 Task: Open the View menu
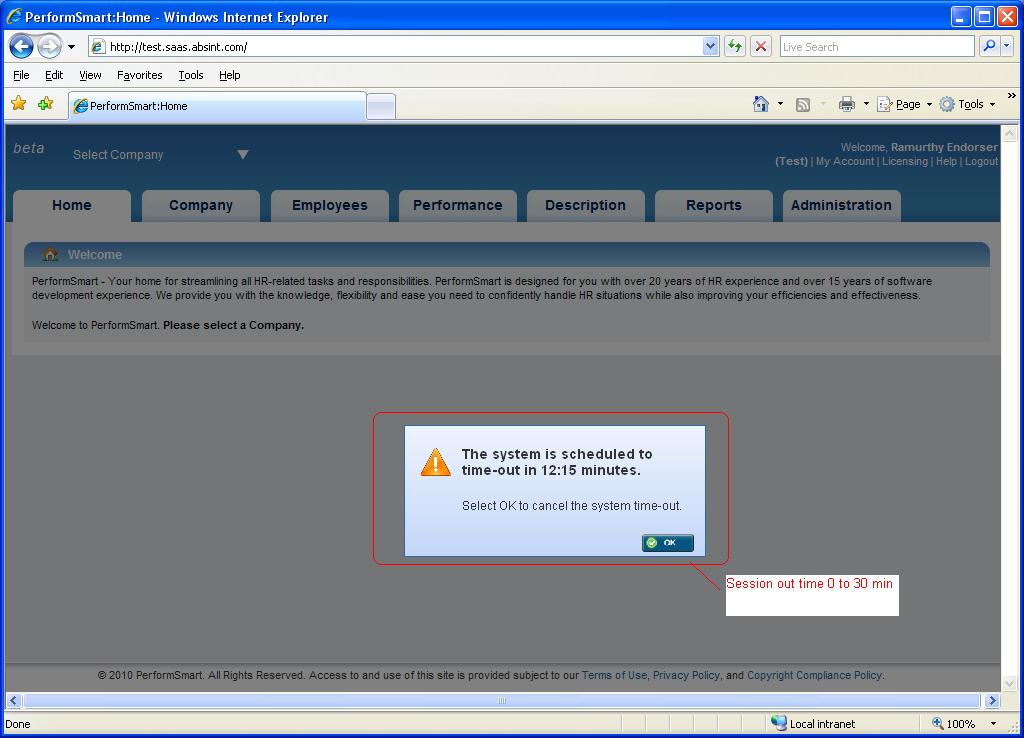click(90, 75)
